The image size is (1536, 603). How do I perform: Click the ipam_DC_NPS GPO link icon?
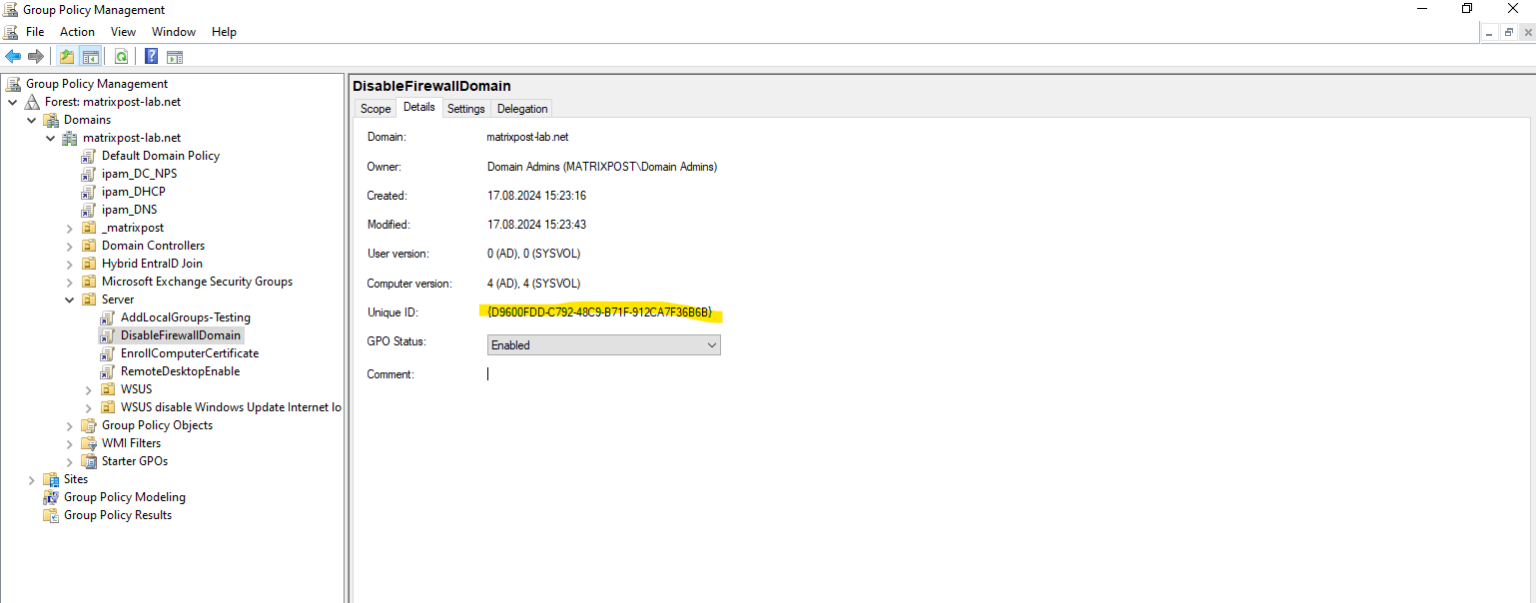89,174
